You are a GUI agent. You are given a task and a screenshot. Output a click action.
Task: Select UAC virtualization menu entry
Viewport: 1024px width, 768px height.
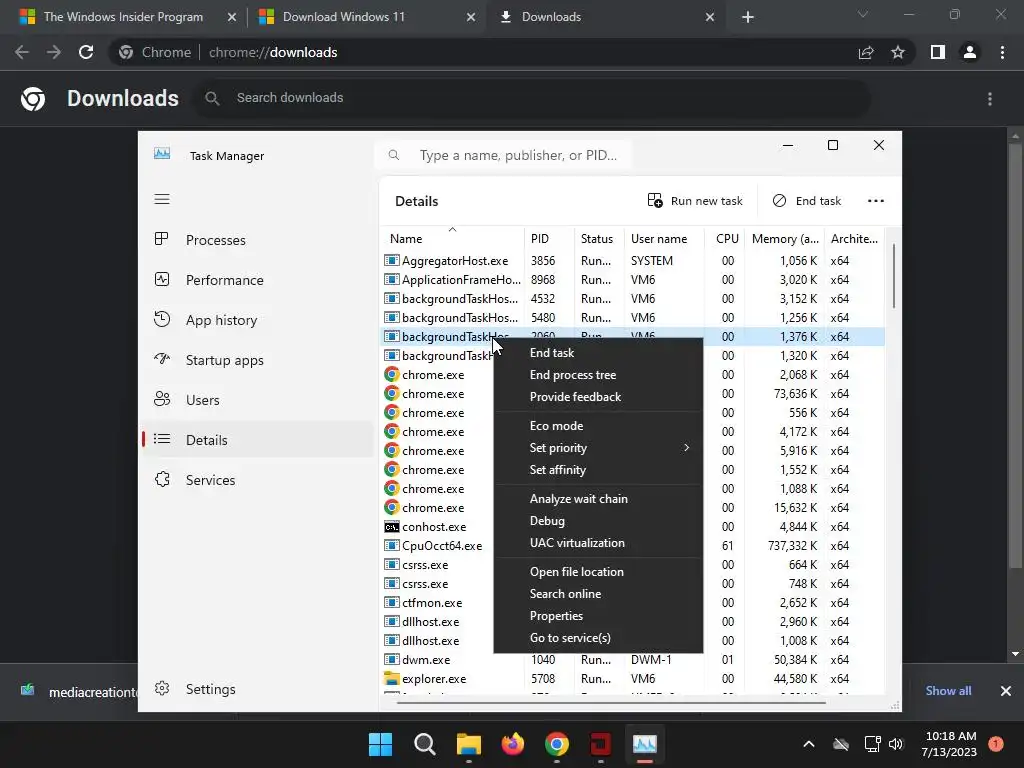(577, 543)
